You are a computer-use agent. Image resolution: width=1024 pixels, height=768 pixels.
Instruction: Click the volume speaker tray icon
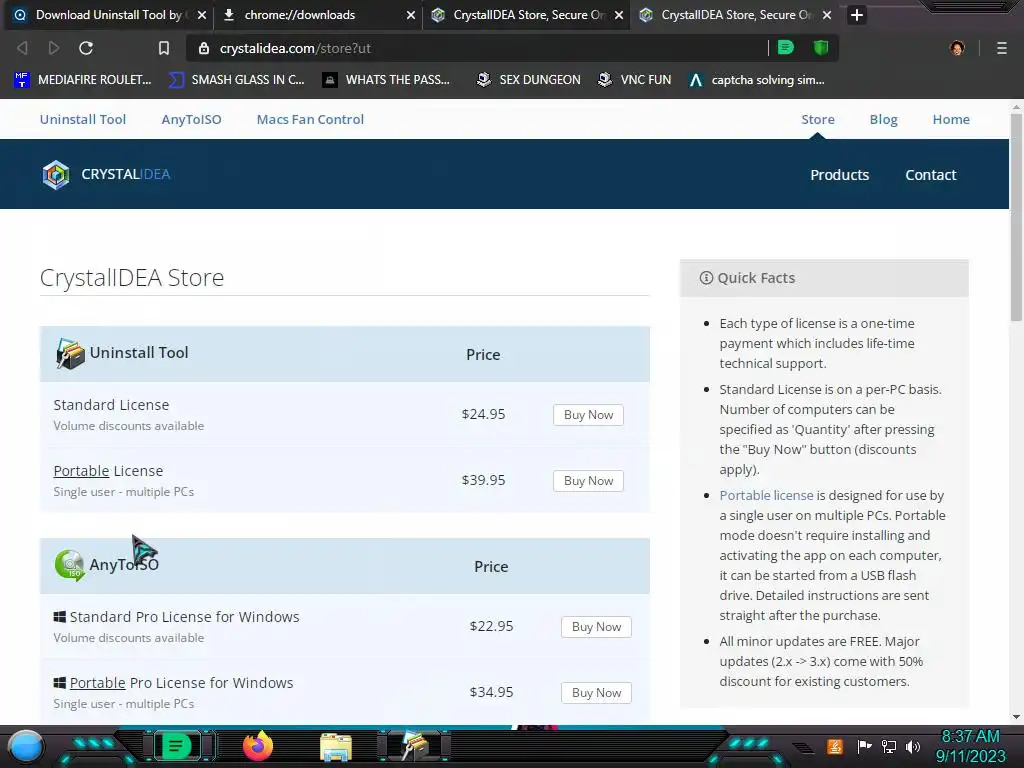[x=913, y=746]
